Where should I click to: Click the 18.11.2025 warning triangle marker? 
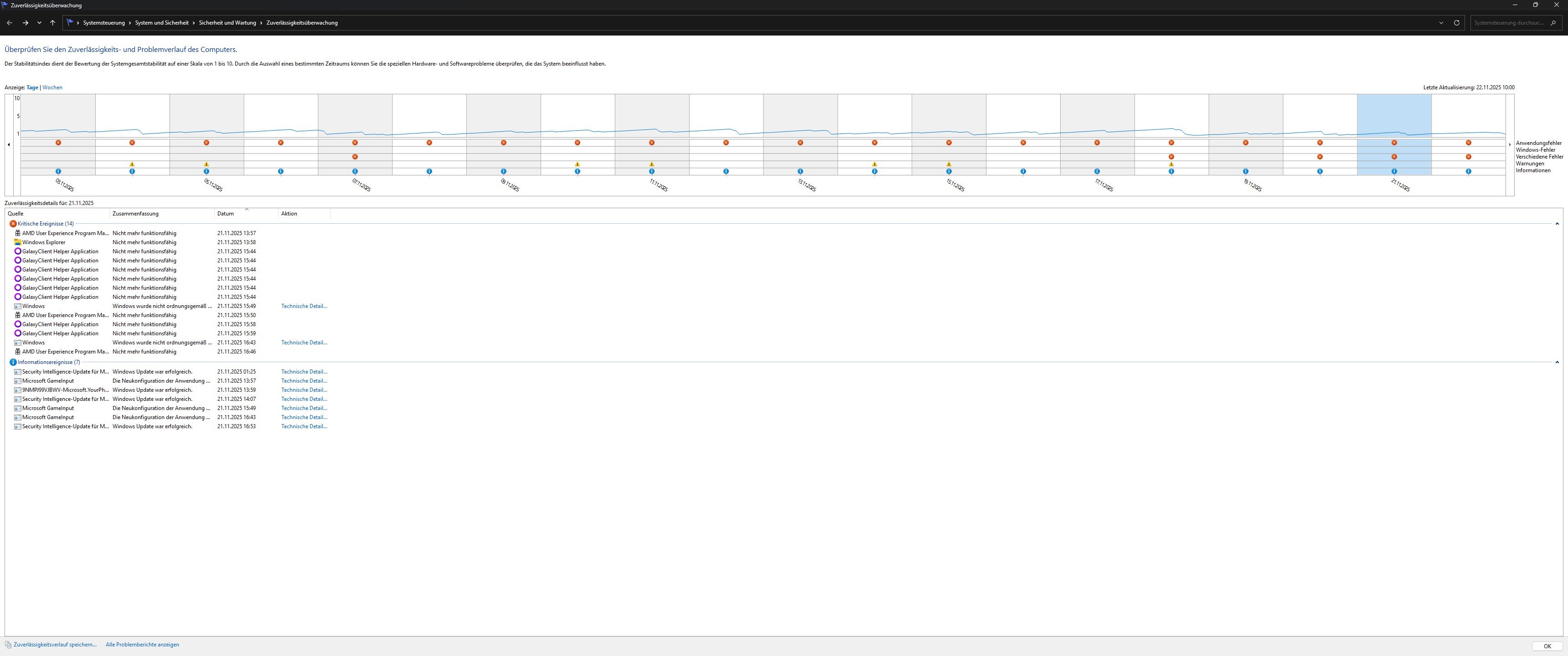[x=1171, y=164]
